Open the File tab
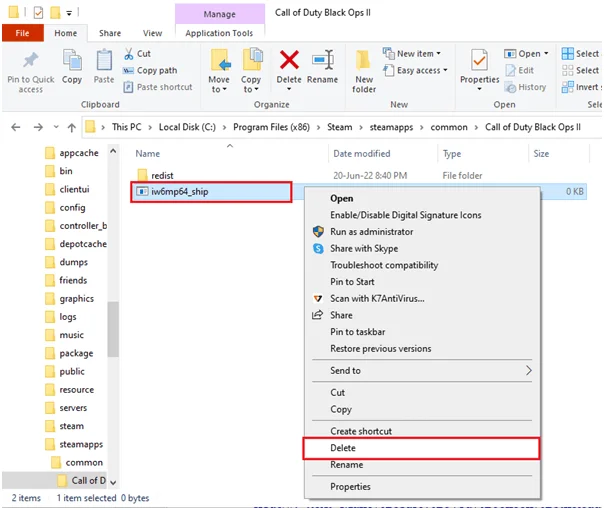 pyautogui.click(x=23, y=33)
